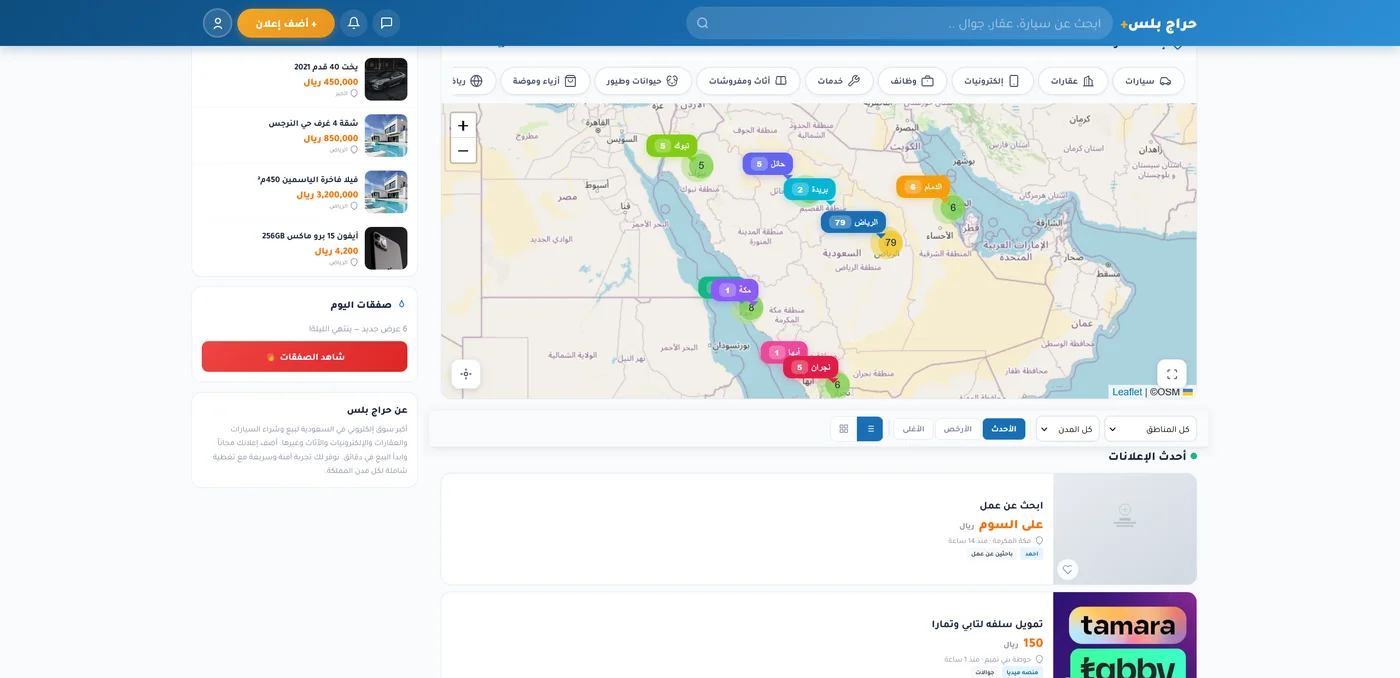Open the نجران map marker
Screen dimensions: 1400x678
click(810, 367)
